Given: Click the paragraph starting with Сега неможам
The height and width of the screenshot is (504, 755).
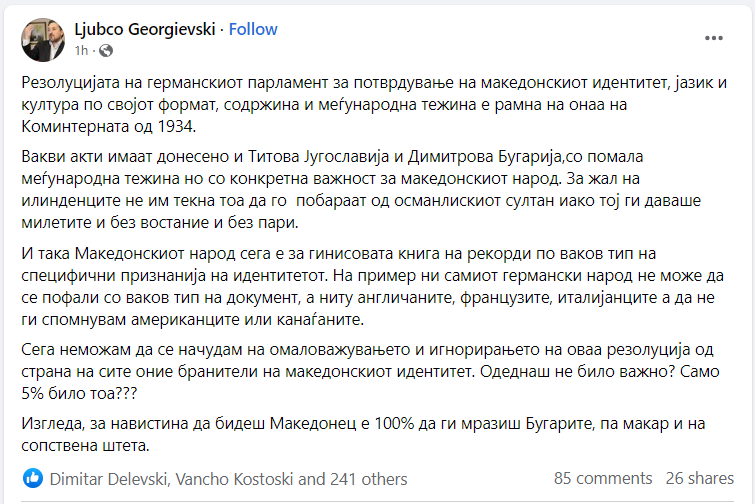Looking at the screenshot, I should pos(370,371).
